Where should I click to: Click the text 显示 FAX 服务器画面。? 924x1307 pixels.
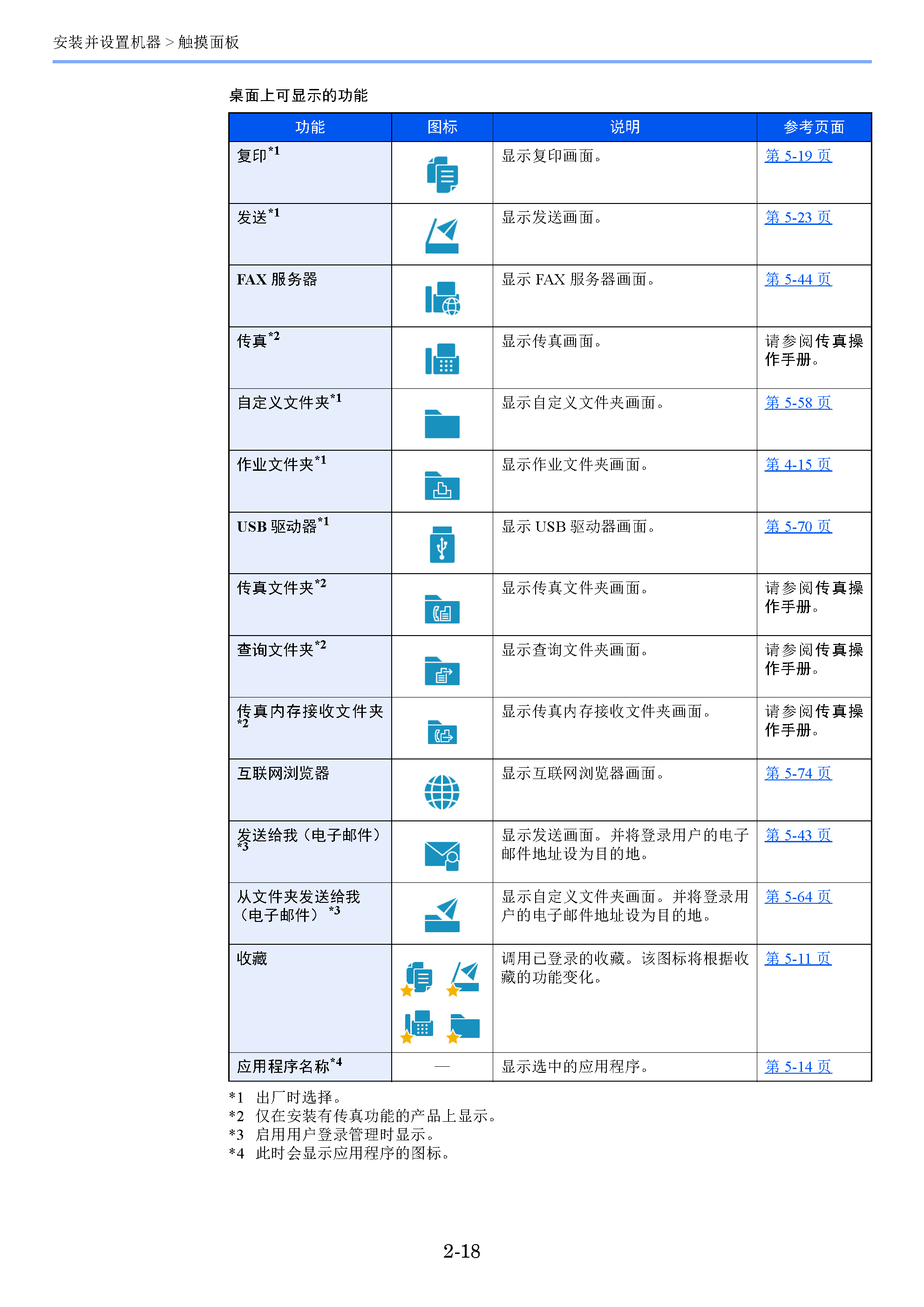point(578,279)
